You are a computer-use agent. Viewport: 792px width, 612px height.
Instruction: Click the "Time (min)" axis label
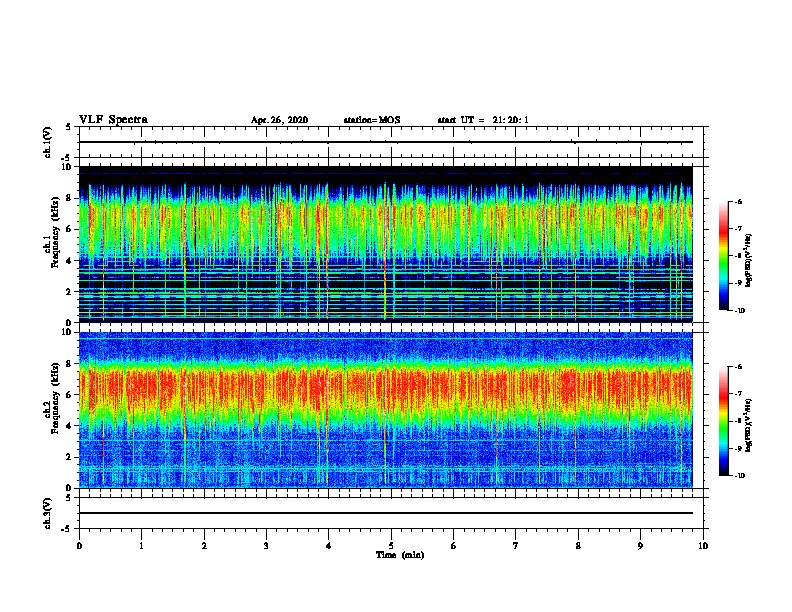pyautogui.click(x=400, y=555)
